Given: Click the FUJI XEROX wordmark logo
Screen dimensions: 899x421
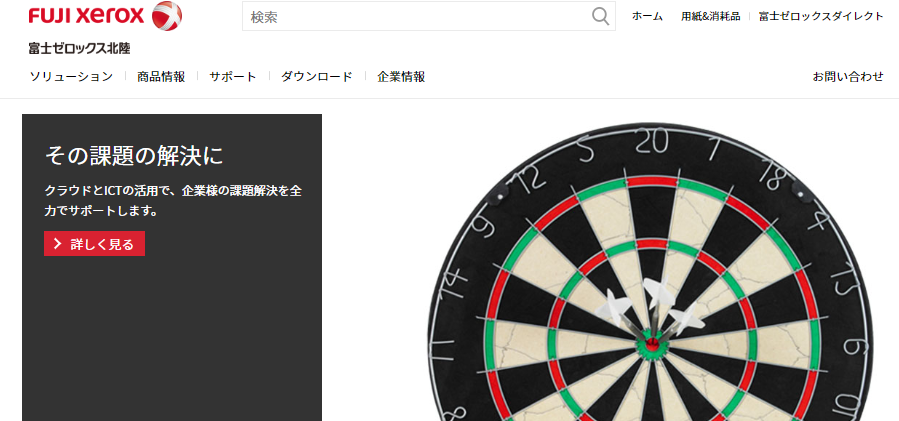Looking at the screenshot, I should pyautogui.click(x=87, y=16).
